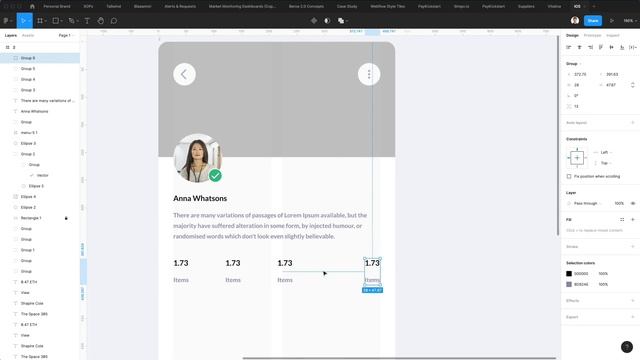Add export setting with plus icon

click(633, 317)
